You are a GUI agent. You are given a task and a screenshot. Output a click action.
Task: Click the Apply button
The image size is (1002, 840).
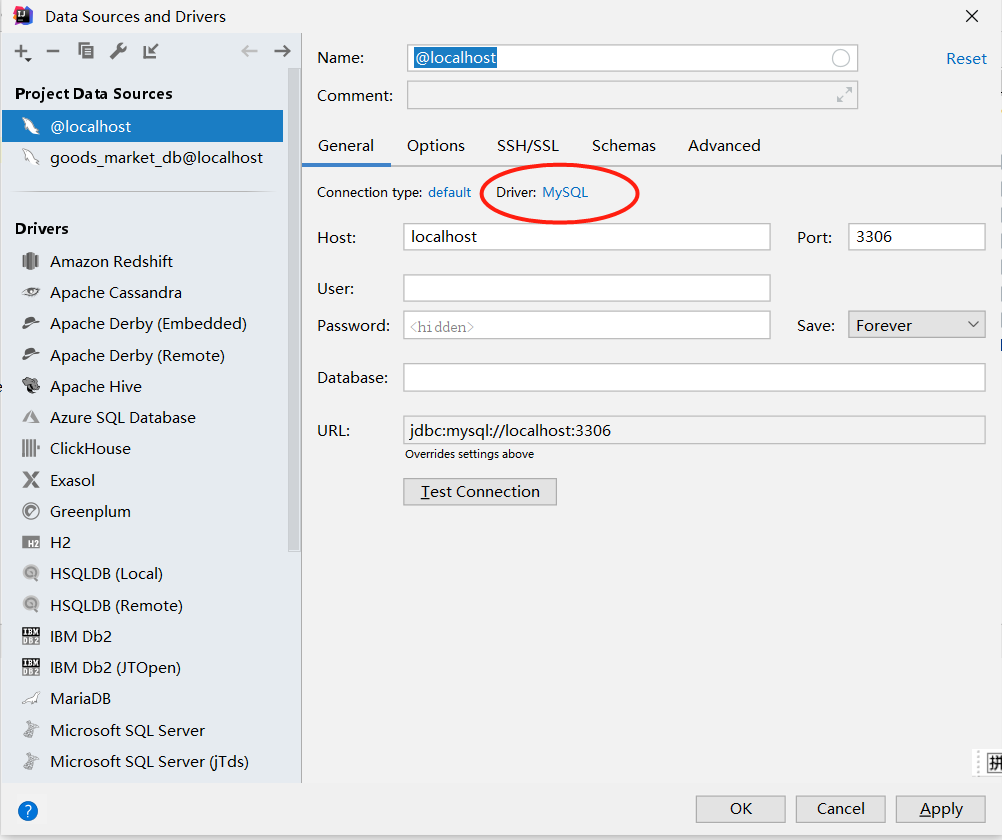pos(941,809)
